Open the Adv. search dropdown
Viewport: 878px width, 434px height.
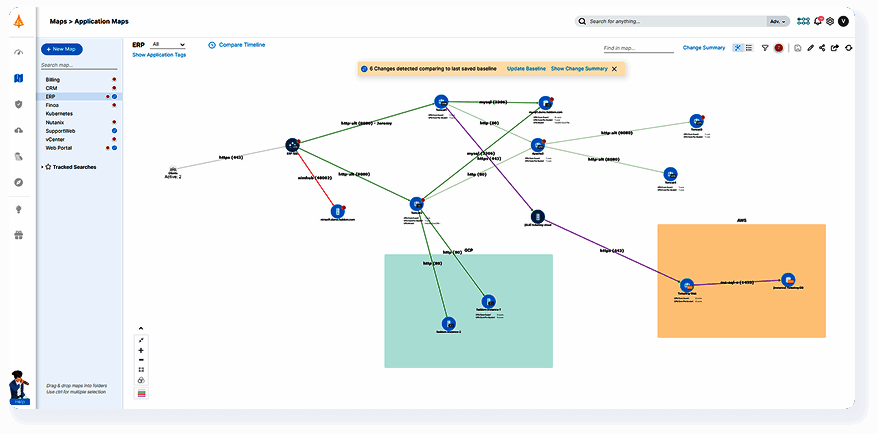coord(778,21)
